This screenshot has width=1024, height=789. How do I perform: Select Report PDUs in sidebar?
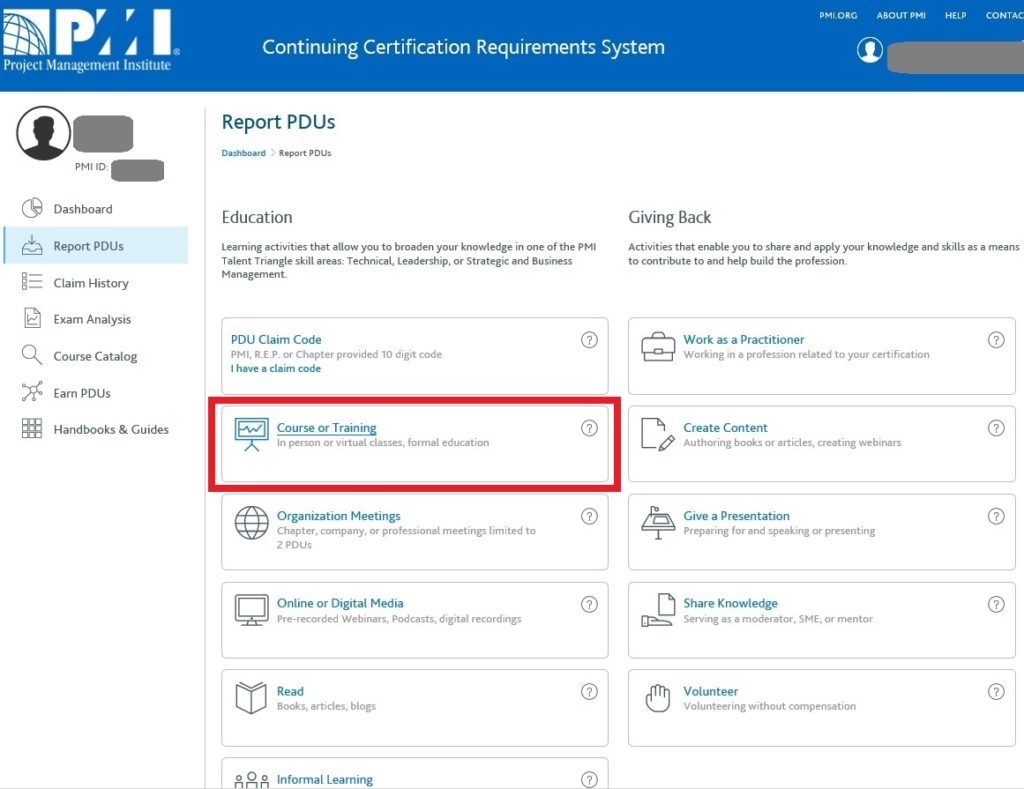click(96, 246)
